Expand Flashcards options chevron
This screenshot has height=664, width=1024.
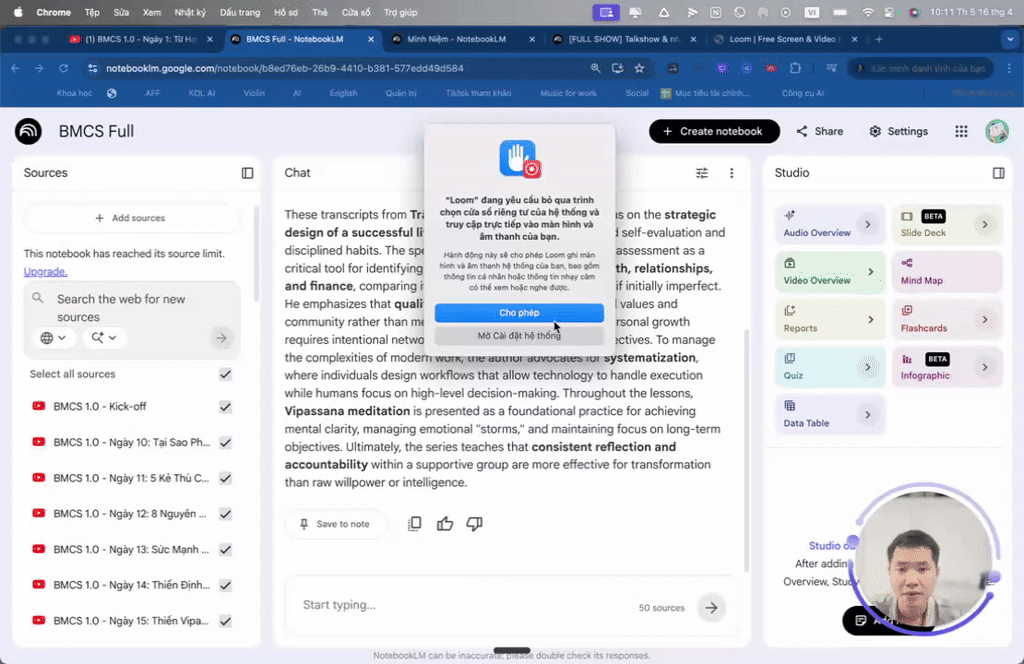tap(985, 319)
